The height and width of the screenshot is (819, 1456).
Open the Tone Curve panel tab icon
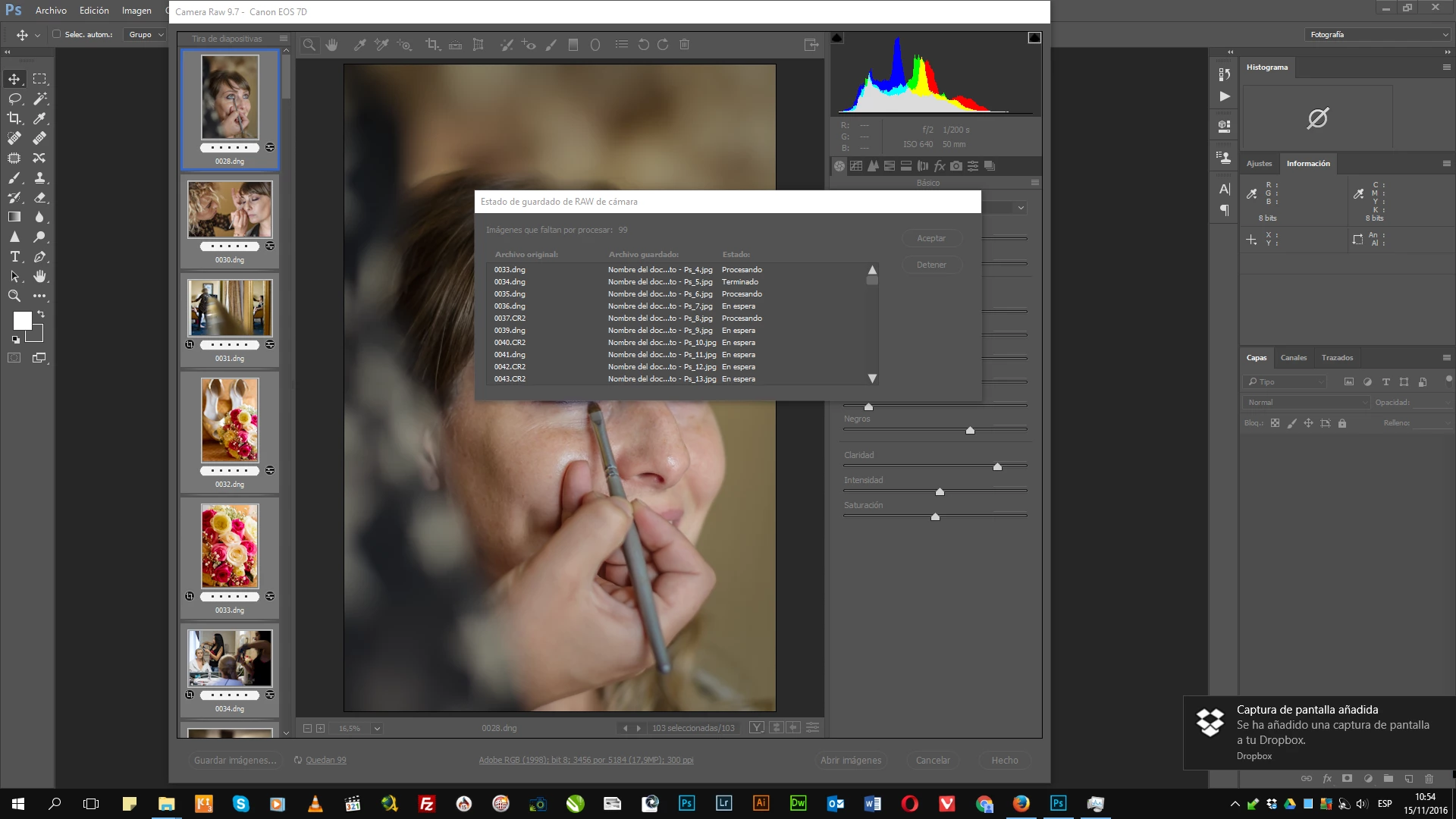pos(856,166)
